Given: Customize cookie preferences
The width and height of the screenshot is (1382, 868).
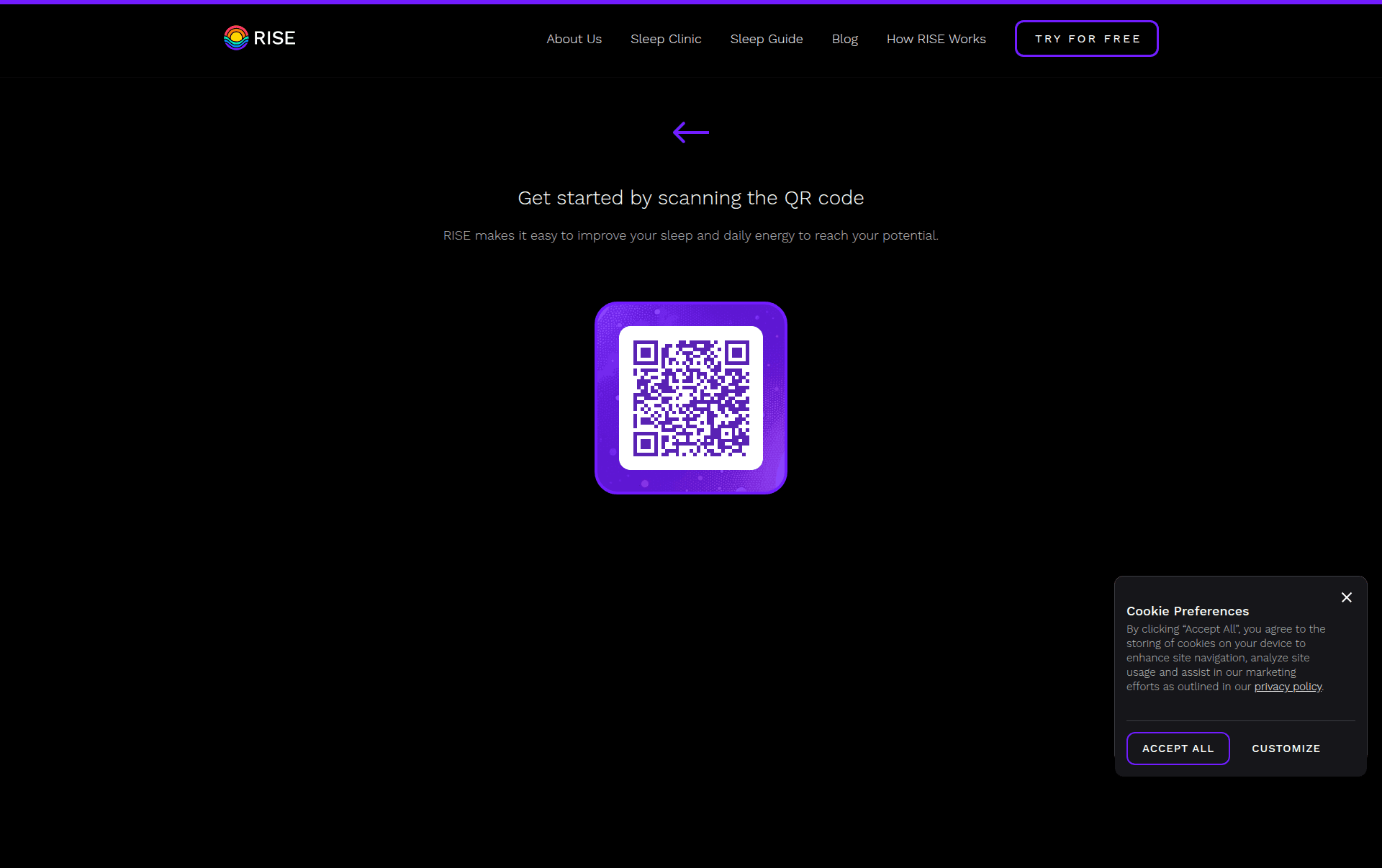Looking at the screenshot, I should coord(1286,749).
